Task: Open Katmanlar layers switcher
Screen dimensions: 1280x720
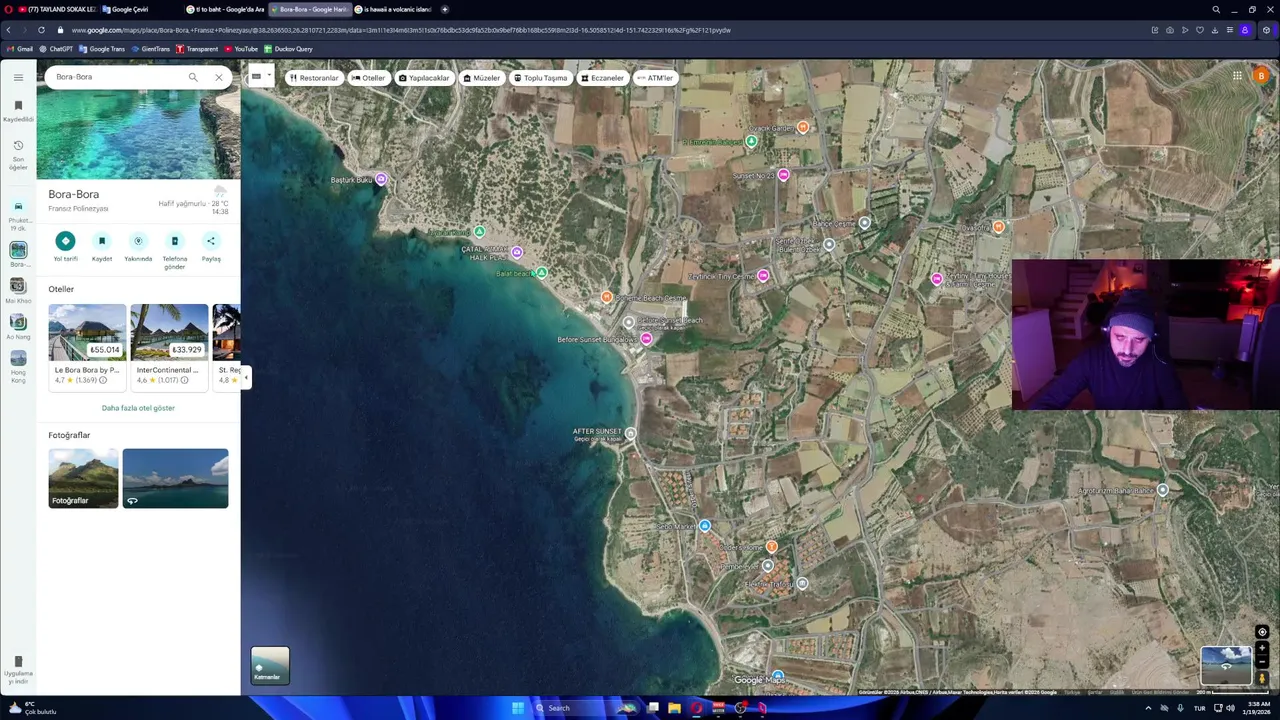Action: (270, 665)
